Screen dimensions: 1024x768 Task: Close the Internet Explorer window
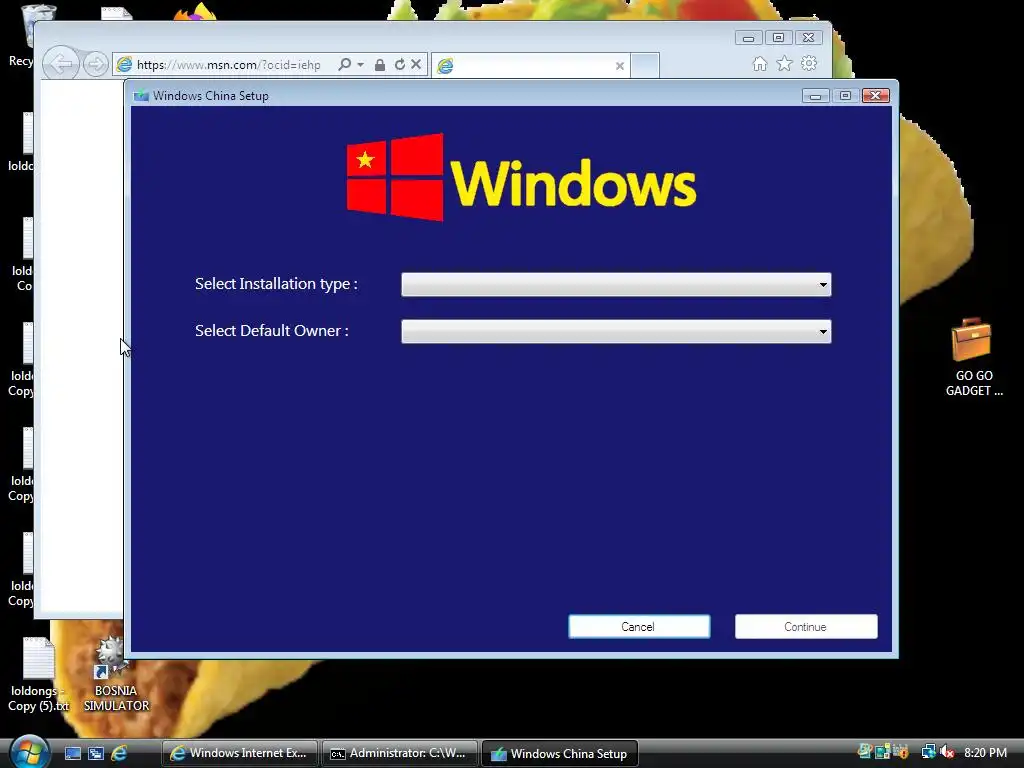click(808, 38)
